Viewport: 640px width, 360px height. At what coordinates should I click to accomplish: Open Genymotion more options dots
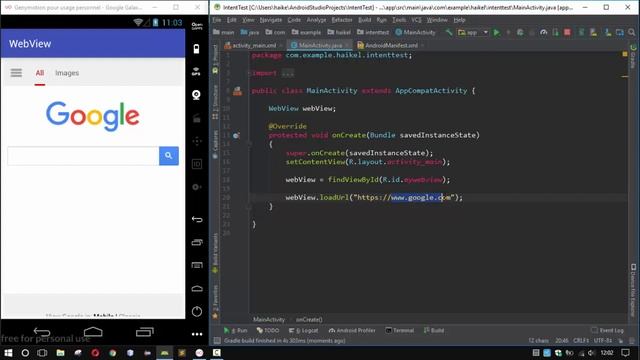[x=197, y=334]
